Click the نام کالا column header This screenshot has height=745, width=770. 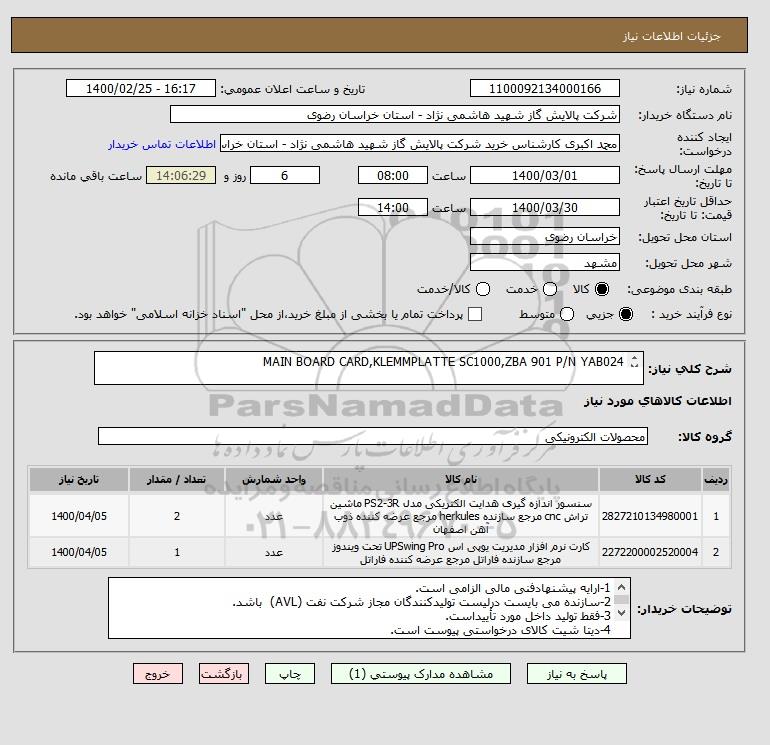(461, 479)
